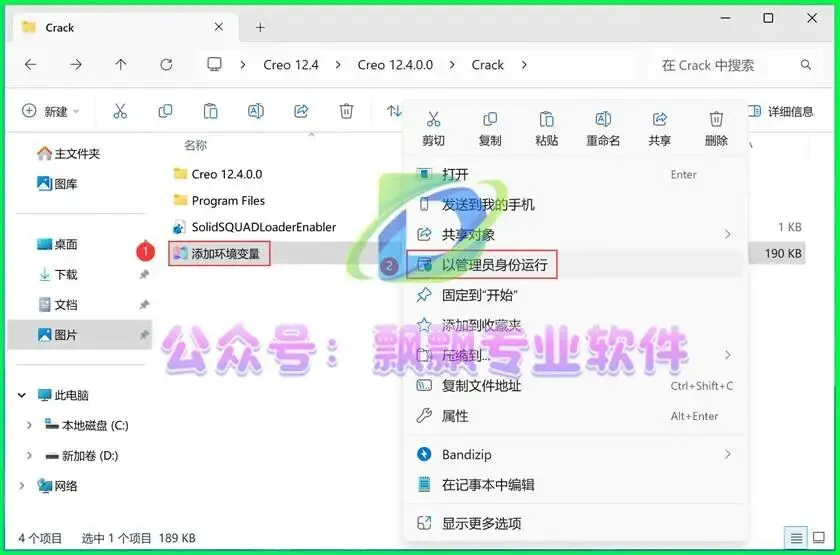
Task: Choose 添加到收藏夹
Action: (575, 325)
